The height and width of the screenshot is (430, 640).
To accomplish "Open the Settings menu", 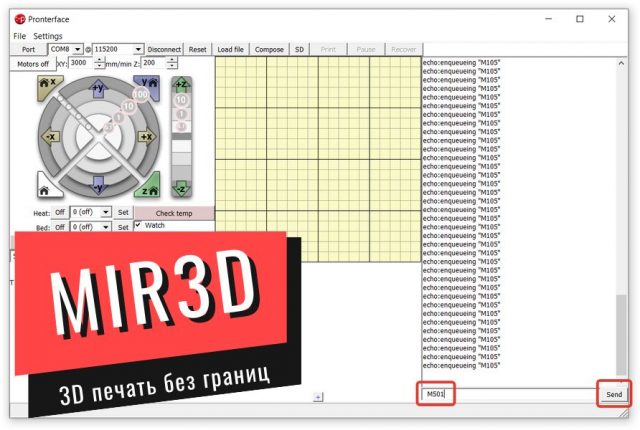I will tap(48, 36).
